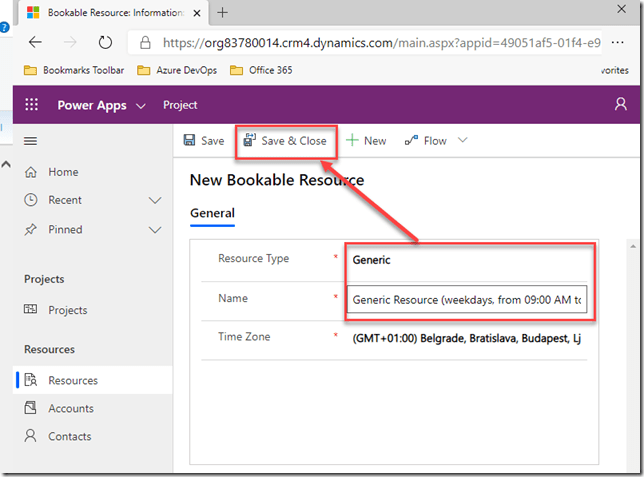Switch to the General tab
The width and height of the screenshot is (644, 477).
212,213
